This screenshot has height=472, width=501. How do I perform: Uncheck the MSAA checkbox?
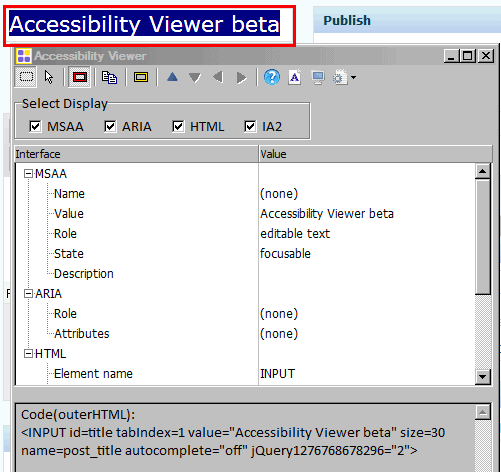(x=35, y=127)
